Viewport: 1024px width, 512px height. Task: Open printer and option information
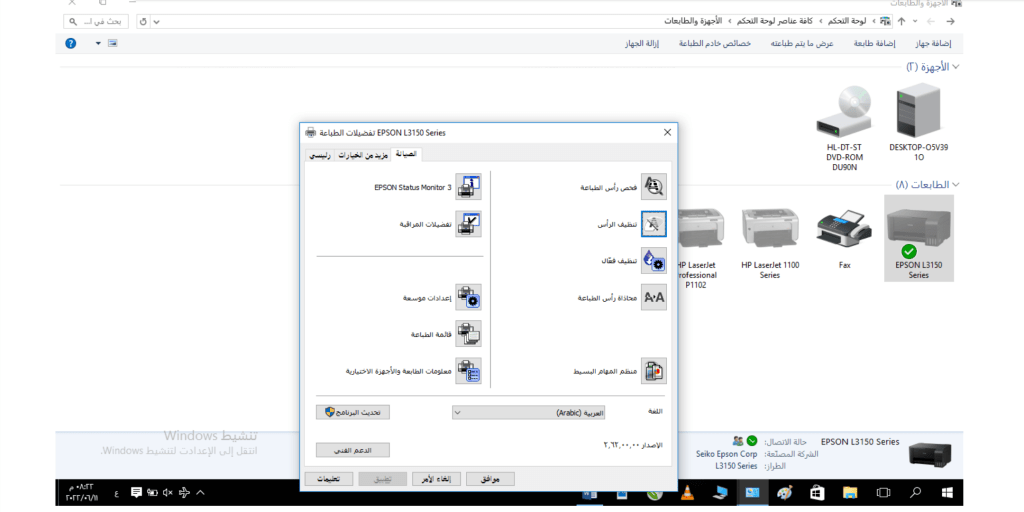[468, 371]
